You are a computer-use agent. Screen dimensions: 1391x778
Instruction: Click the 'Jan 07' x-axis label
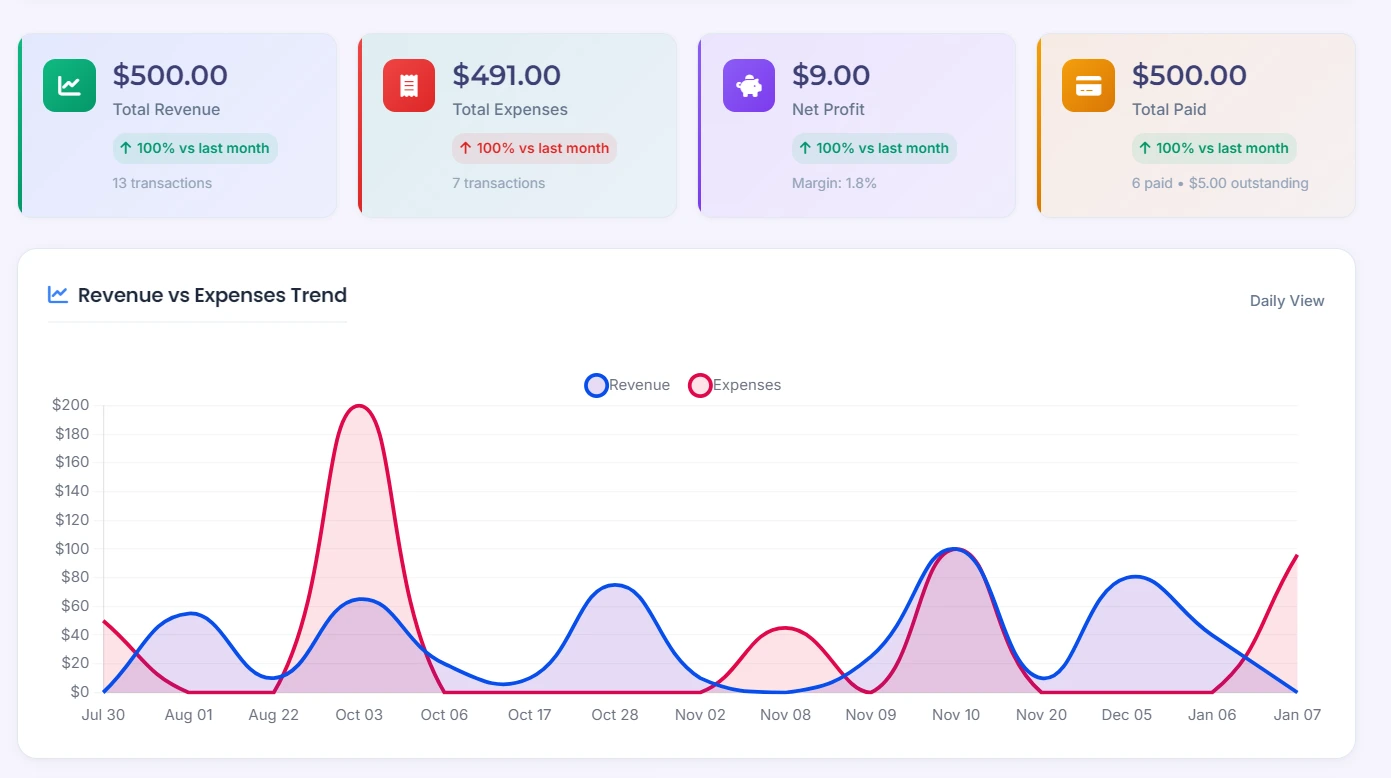[1297, 715]
